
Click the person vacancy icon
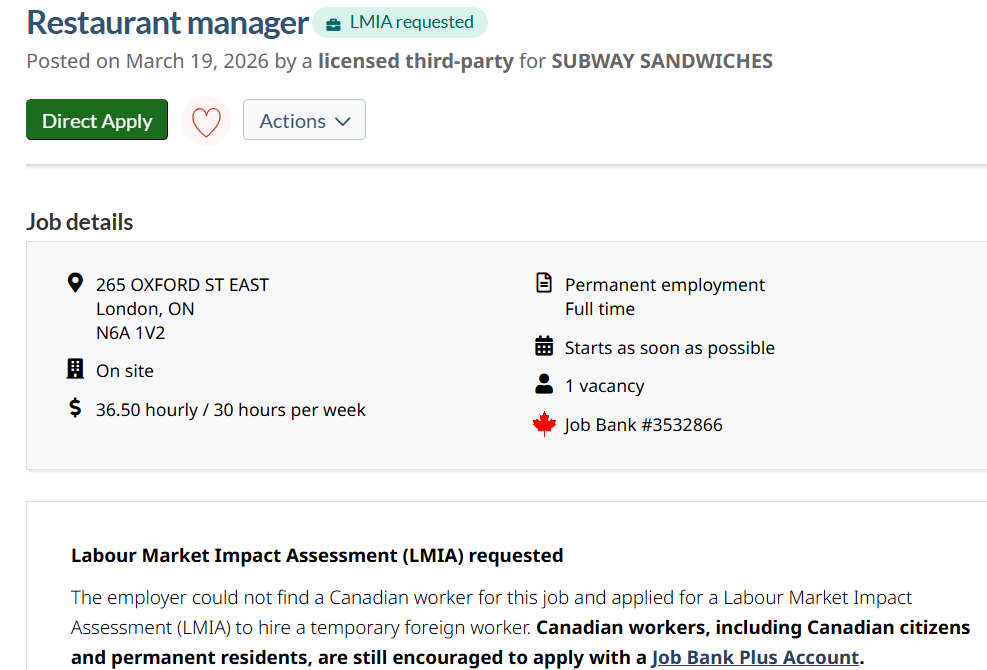point(544,385)
